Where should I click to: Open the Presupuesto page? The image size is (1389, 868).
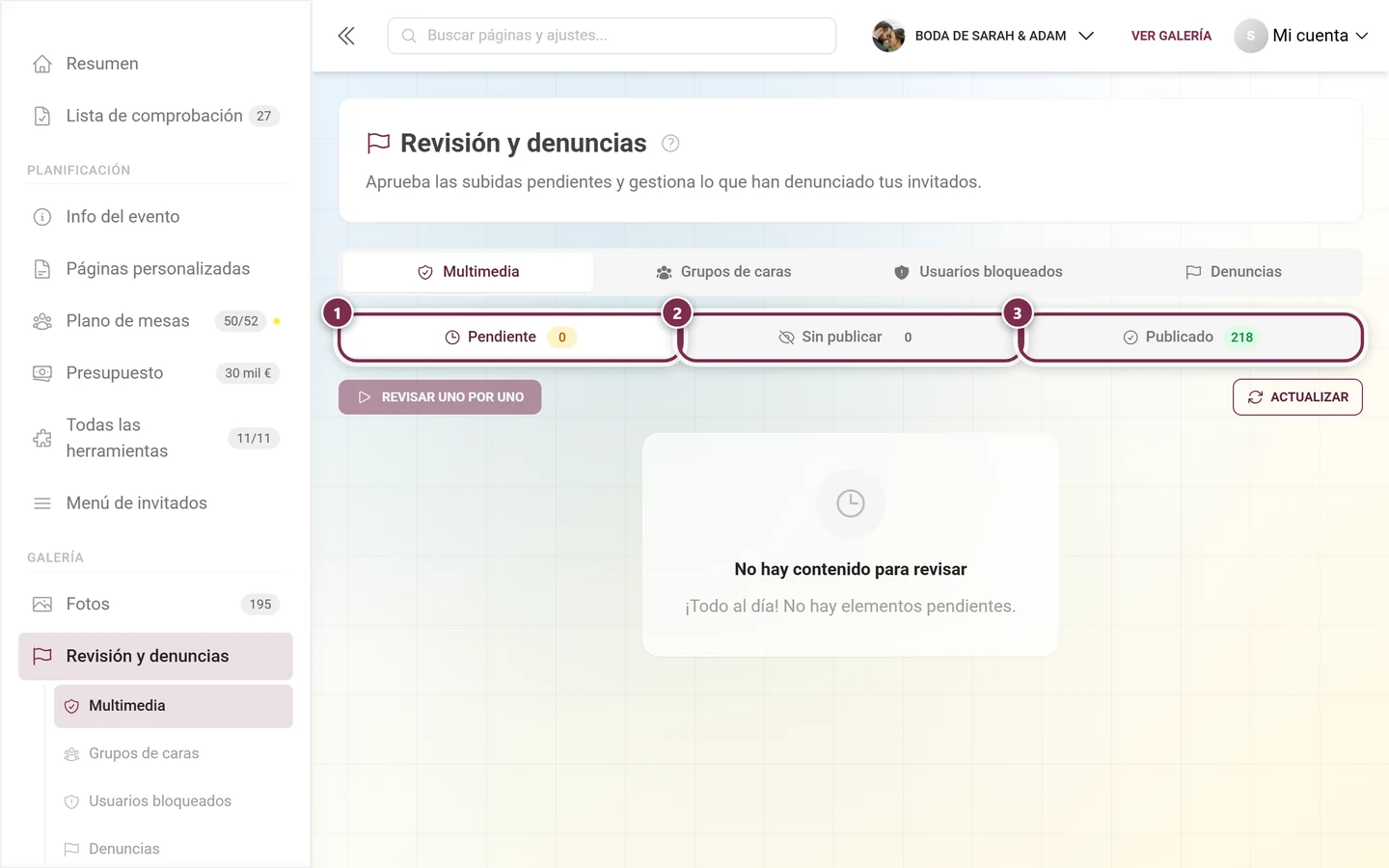[155, 373]
